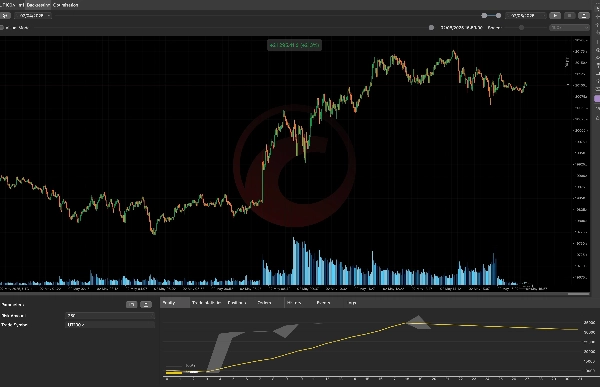
Task: Click the small pill button left of start date
Action: pyautogui.click(x=5, y=16)
